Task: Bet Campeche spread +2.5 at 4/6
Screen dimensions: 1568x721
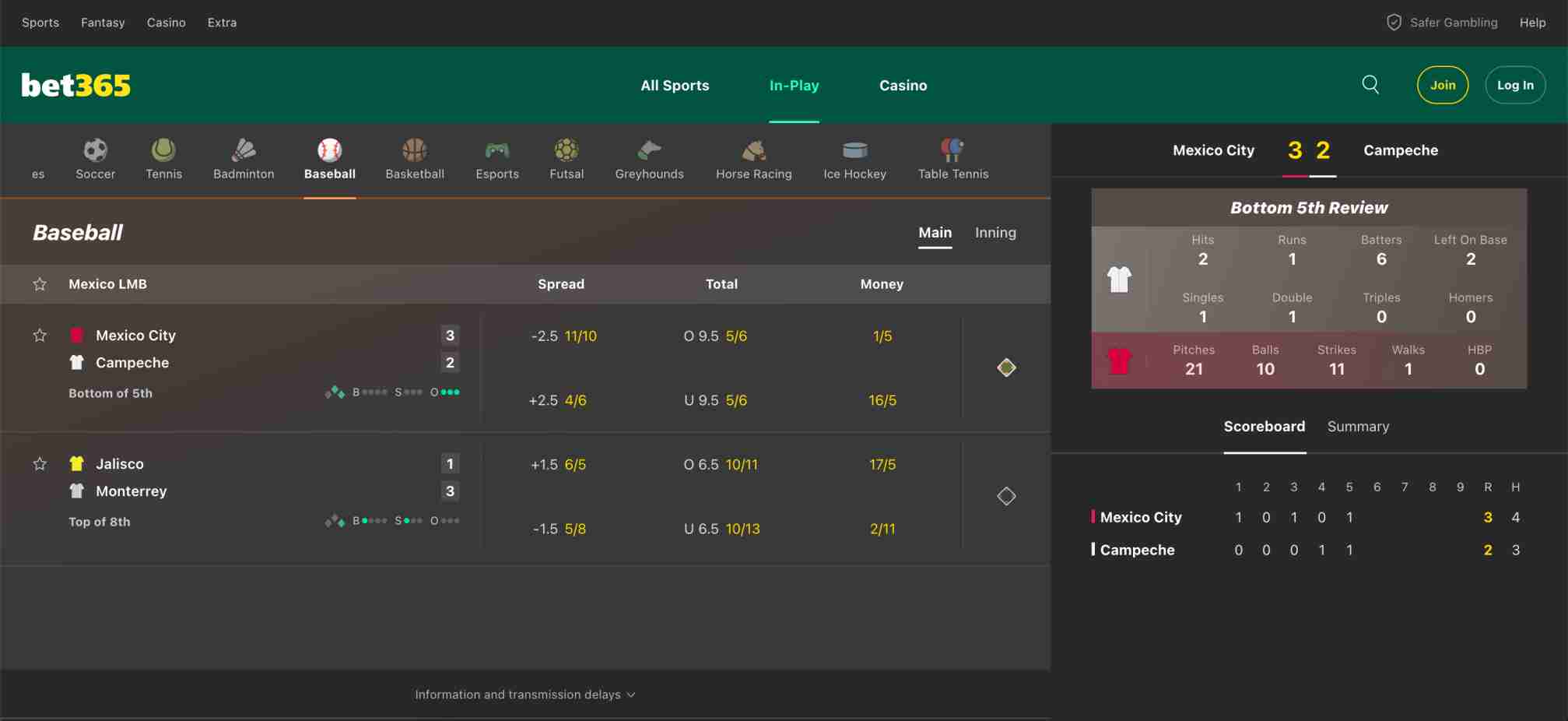Action: pos(558,400)
